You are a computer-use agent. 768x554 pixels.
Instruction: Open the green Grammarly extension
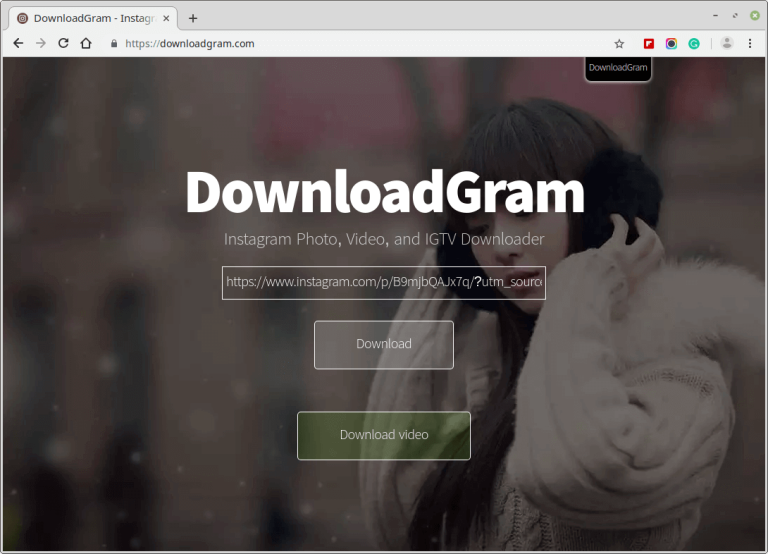[693, 44]
